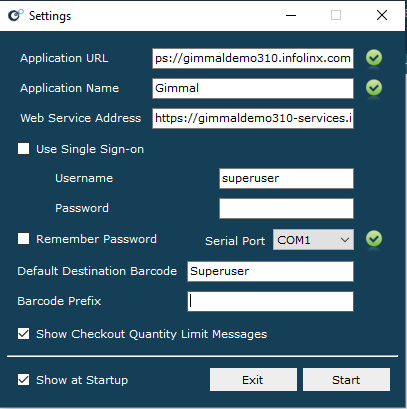Focus the Application URL field
Viewport: 407px width, 409px height.
[x=253, y=59]
